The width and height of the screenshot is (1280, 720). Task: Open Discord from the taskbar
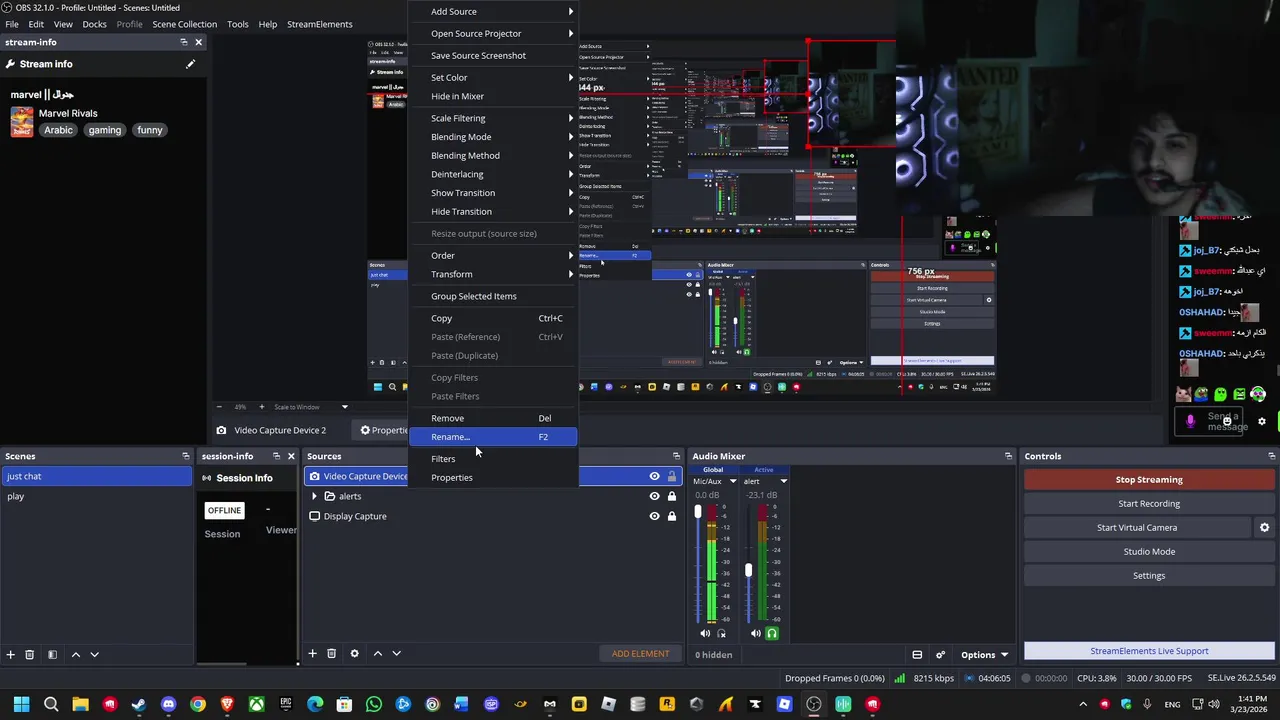pos(168,704)
